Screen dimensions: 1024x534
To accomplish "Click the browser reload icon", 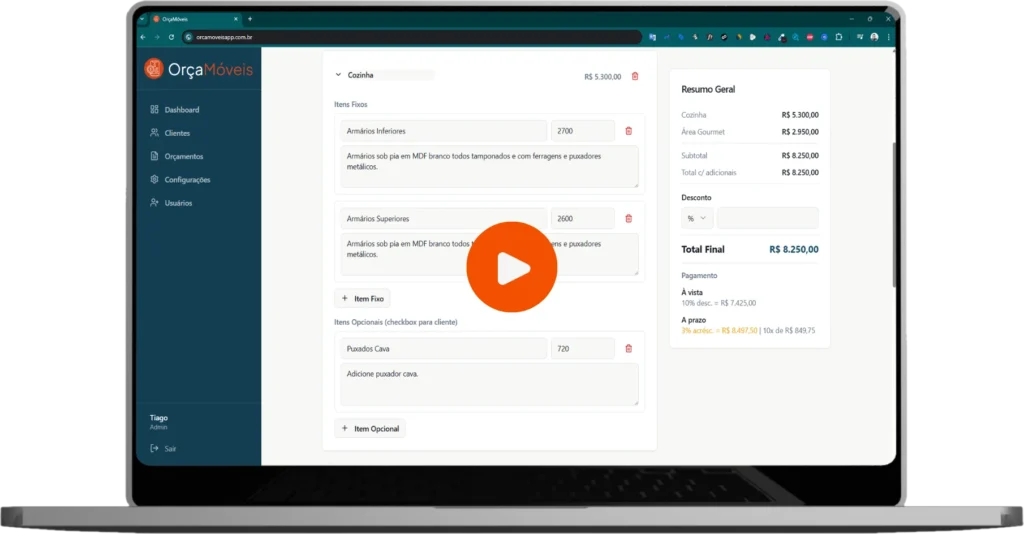I will 171,37.
